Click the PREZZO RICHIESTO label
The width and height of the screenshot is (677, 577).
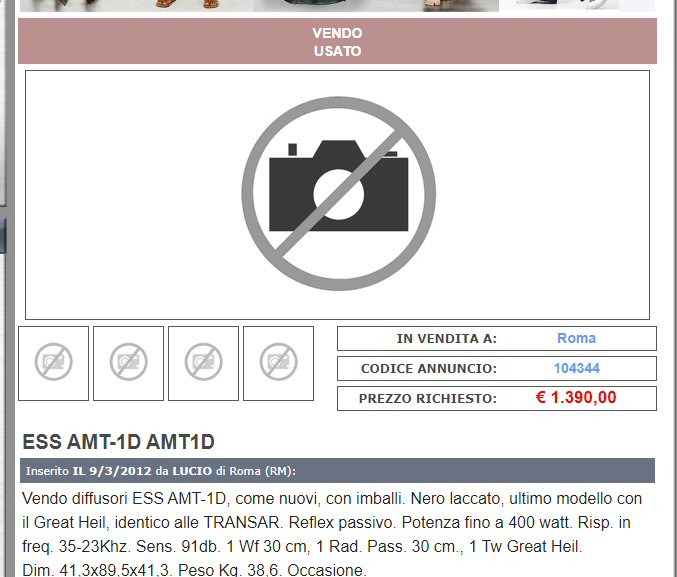[428, 399]
